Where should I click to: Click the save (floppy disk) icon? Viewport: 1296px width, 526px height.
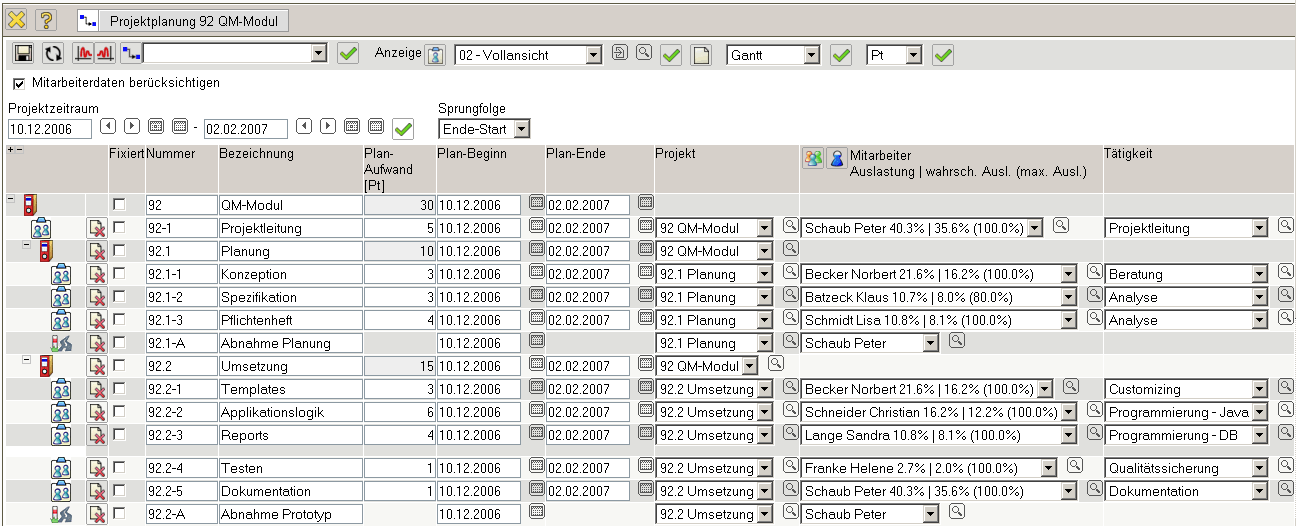tap(23, 54)
